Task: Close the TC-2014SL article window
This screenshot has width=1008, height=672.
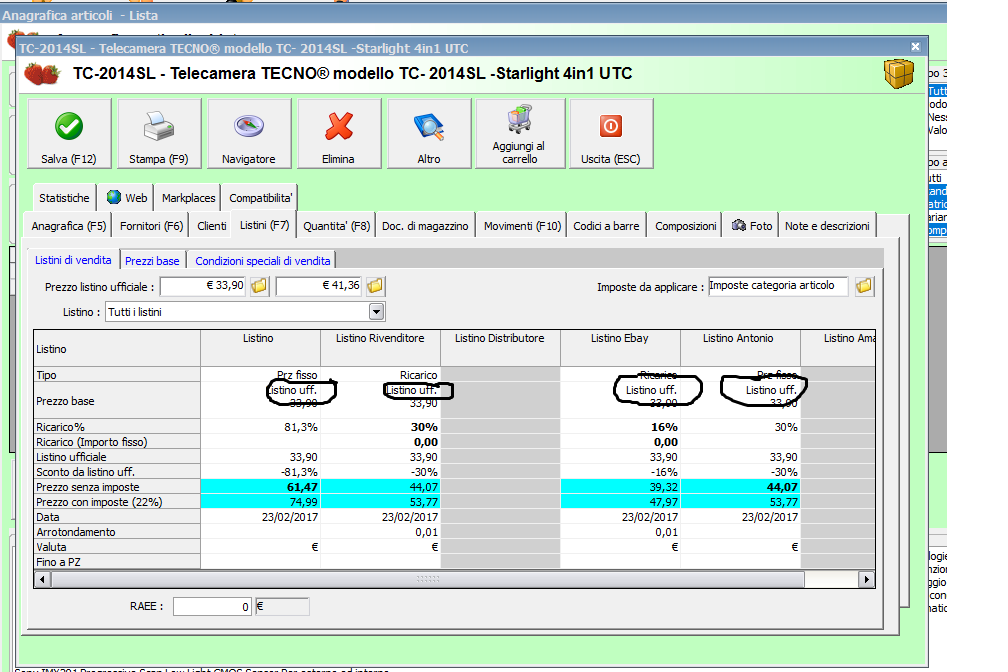Action: coord(915,47)
